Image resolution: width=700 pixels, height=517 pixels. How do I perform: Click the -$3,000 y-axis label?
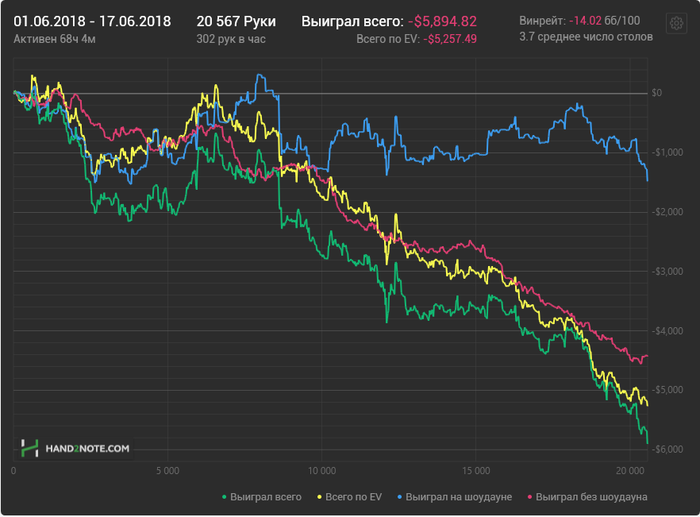(x=667, y=271)
